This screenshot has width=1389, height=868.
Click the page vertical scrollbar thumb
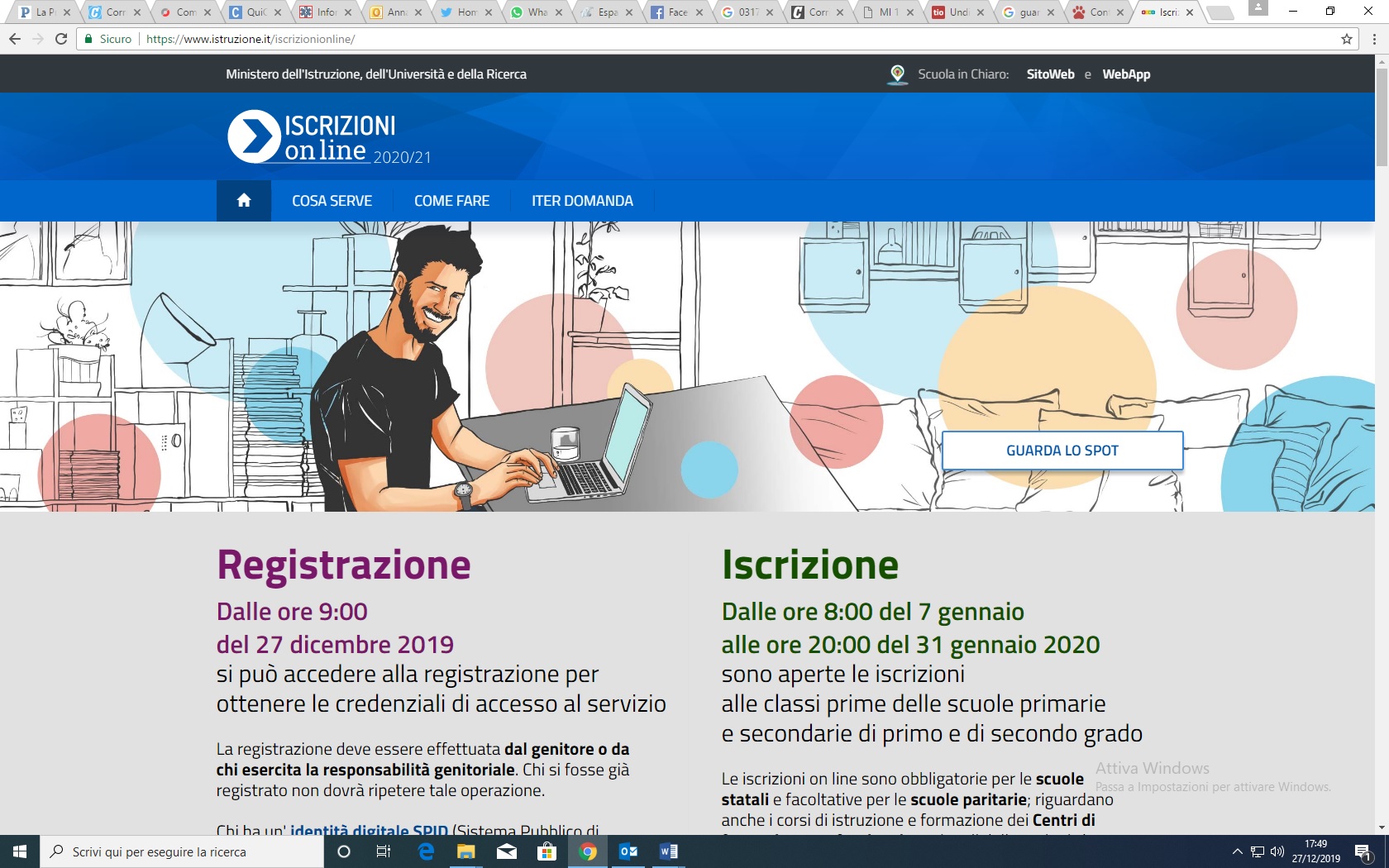coord(1382,117)
